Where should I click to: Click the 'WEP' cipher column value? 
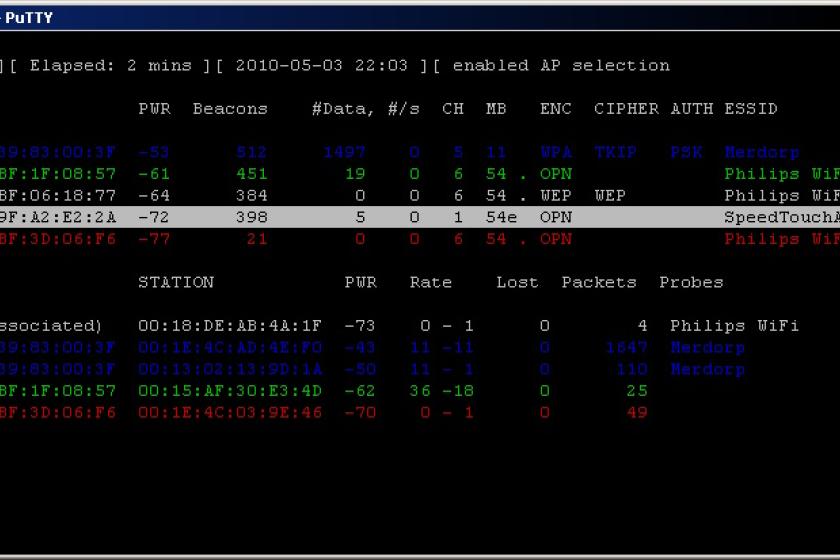pyautogui.click(x=610, y=196)
